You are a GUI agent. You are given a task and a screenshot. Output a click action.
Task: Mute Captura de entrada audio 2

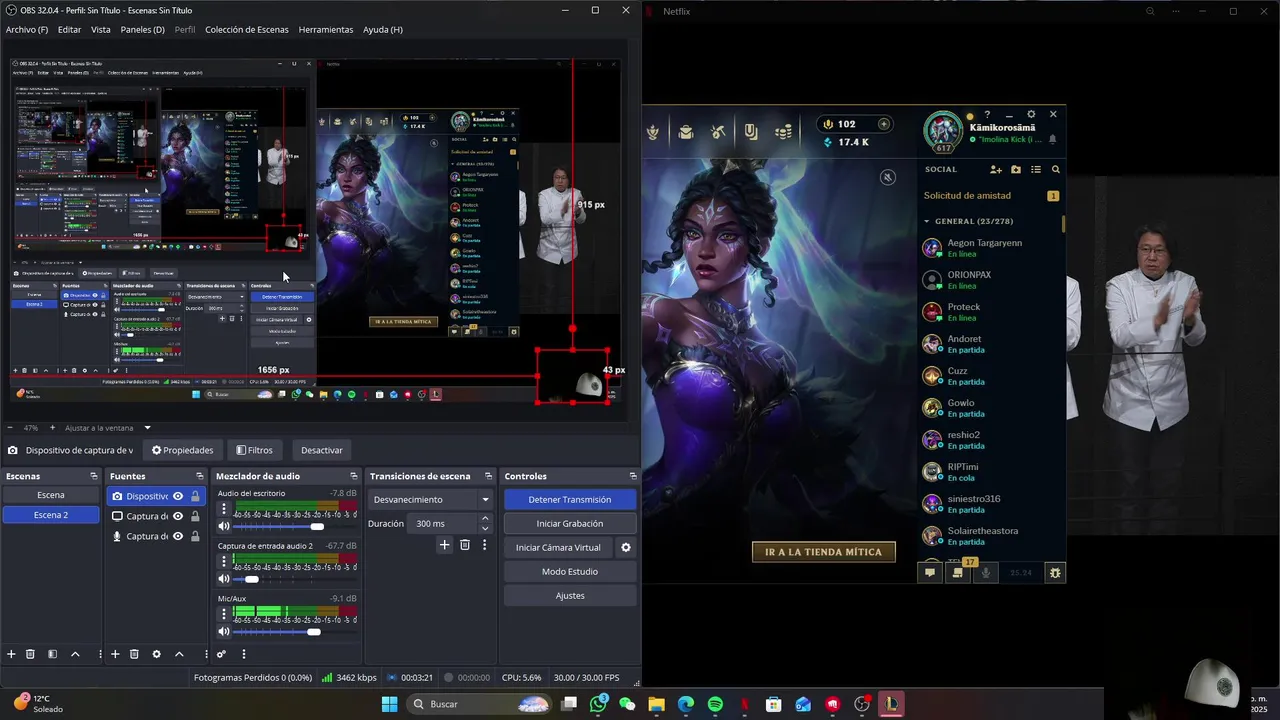[x=224, y=579]
